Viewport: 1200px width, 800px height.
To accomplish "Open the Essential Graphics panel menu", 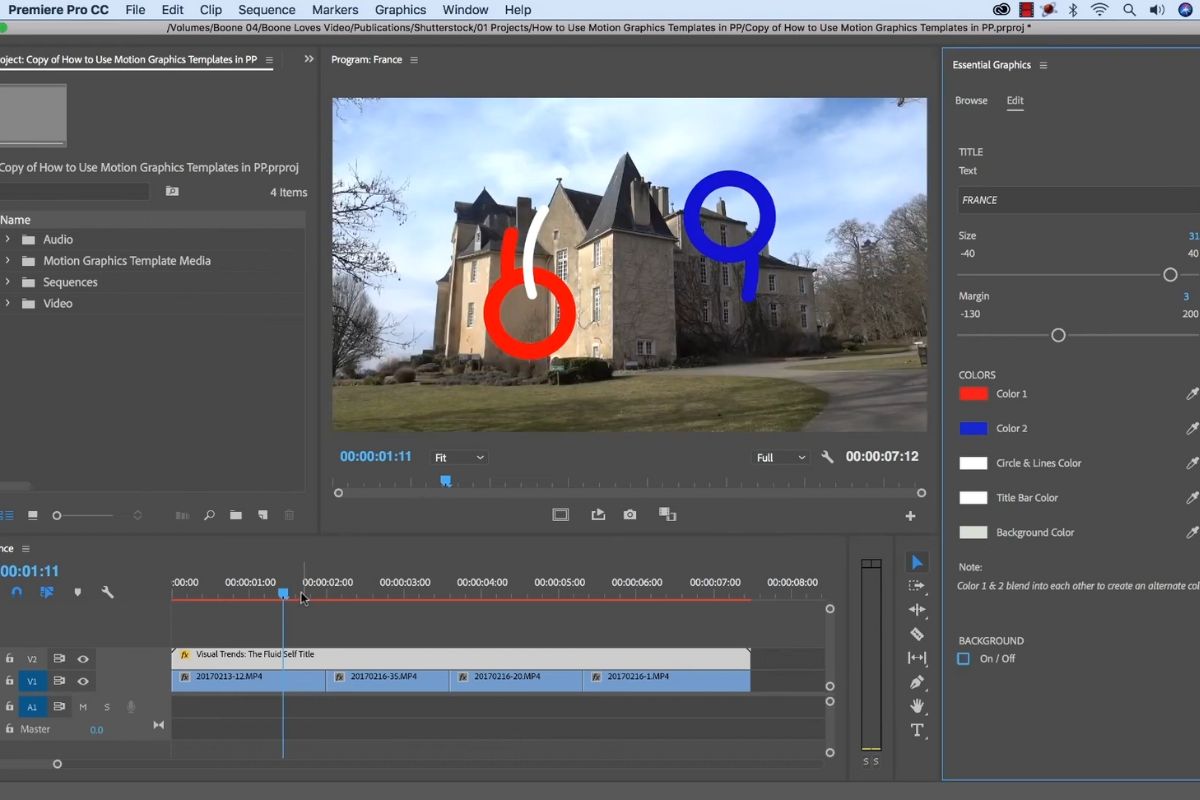I will 1043,65.
